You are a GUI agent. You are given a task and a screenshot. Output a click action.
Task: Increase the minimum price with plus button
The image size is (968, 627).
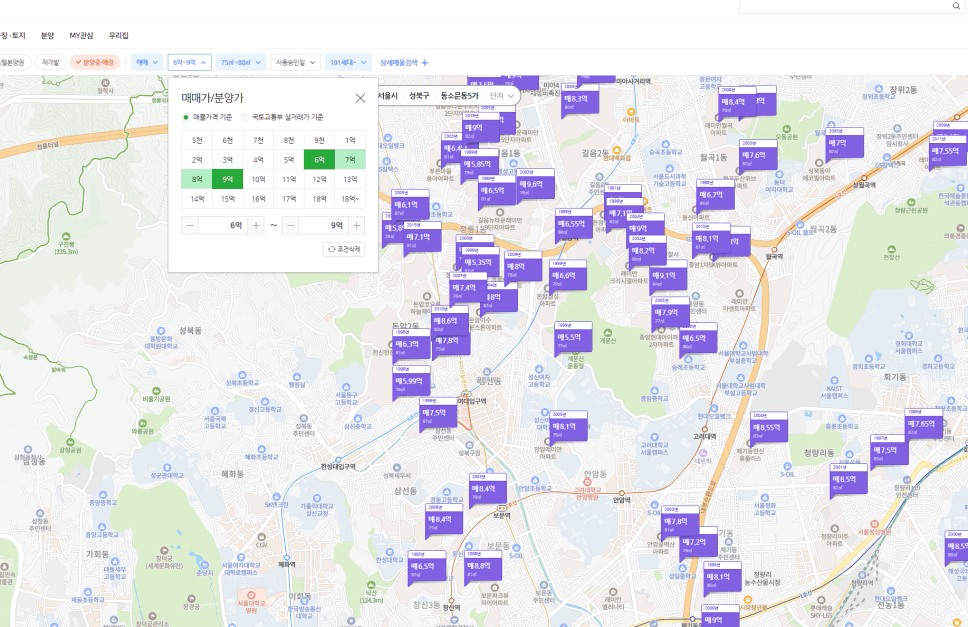[x=256, y=225]
